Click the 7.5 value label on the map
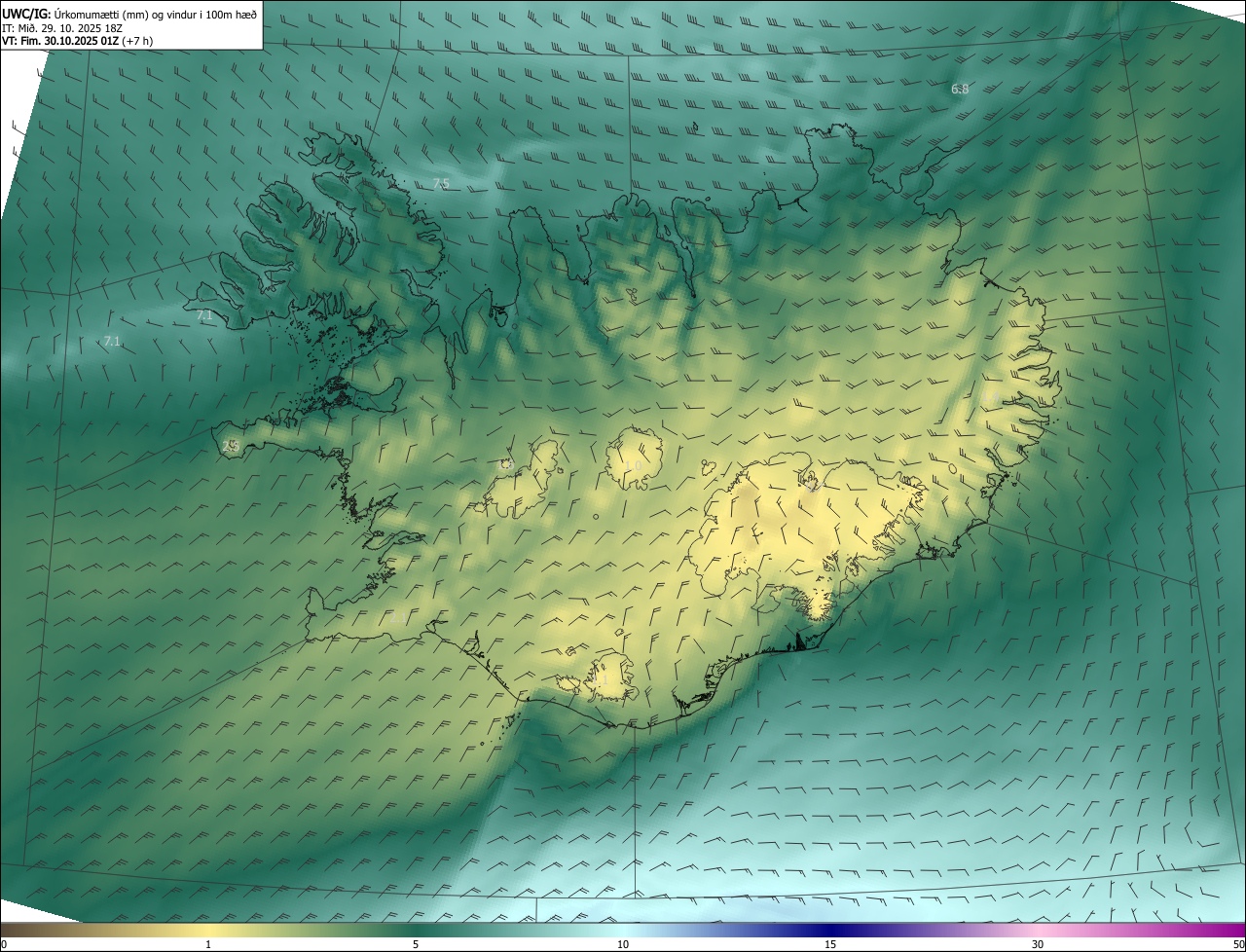1246x952 pixels. coord(441,184)
